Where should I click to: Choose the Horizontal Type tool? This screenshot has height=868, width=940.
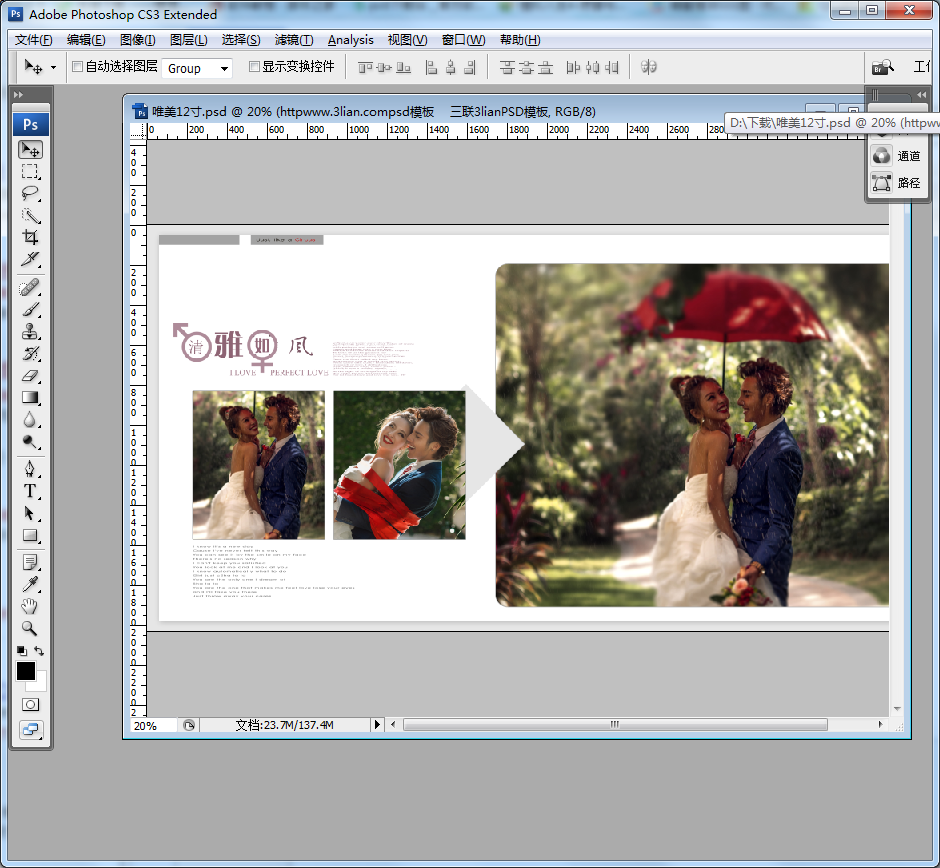click(x=30, y=491)
